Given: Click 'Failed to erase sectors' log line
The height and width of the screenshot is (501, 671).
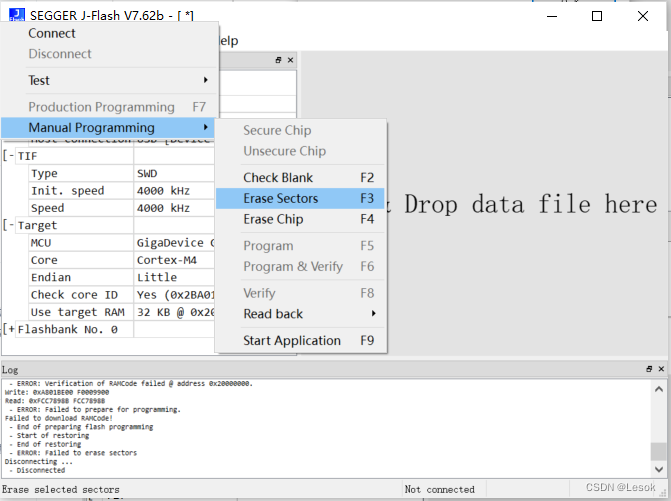Looking at the screenshot, I should point(73,453).
